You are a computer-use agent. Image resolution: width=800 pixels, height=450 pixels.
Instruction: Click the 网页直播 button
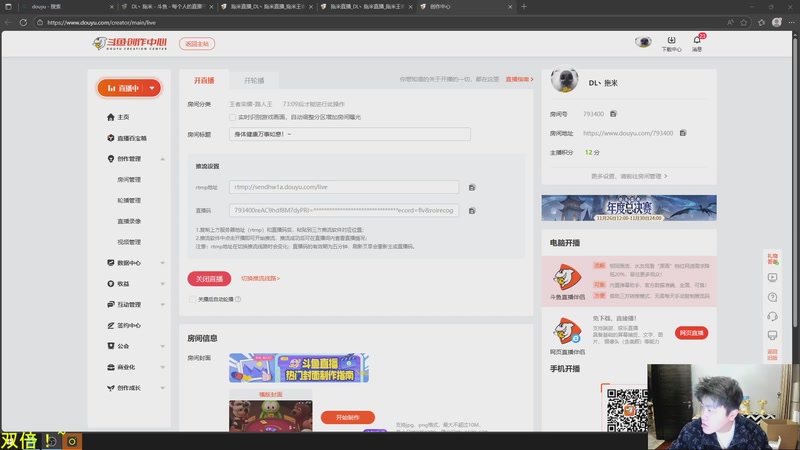coord(691,333)
